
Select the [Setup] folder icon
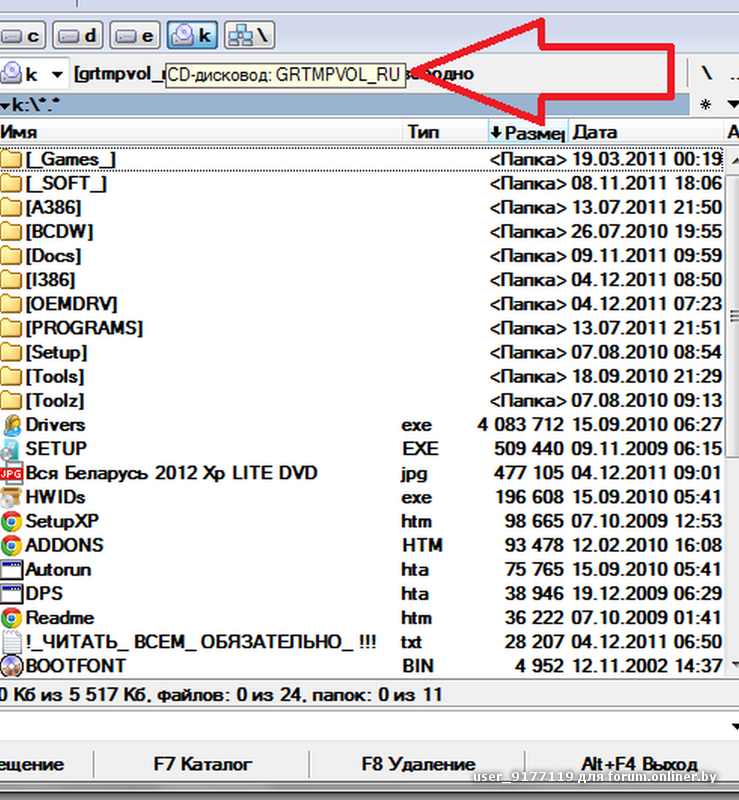point(11,352)
